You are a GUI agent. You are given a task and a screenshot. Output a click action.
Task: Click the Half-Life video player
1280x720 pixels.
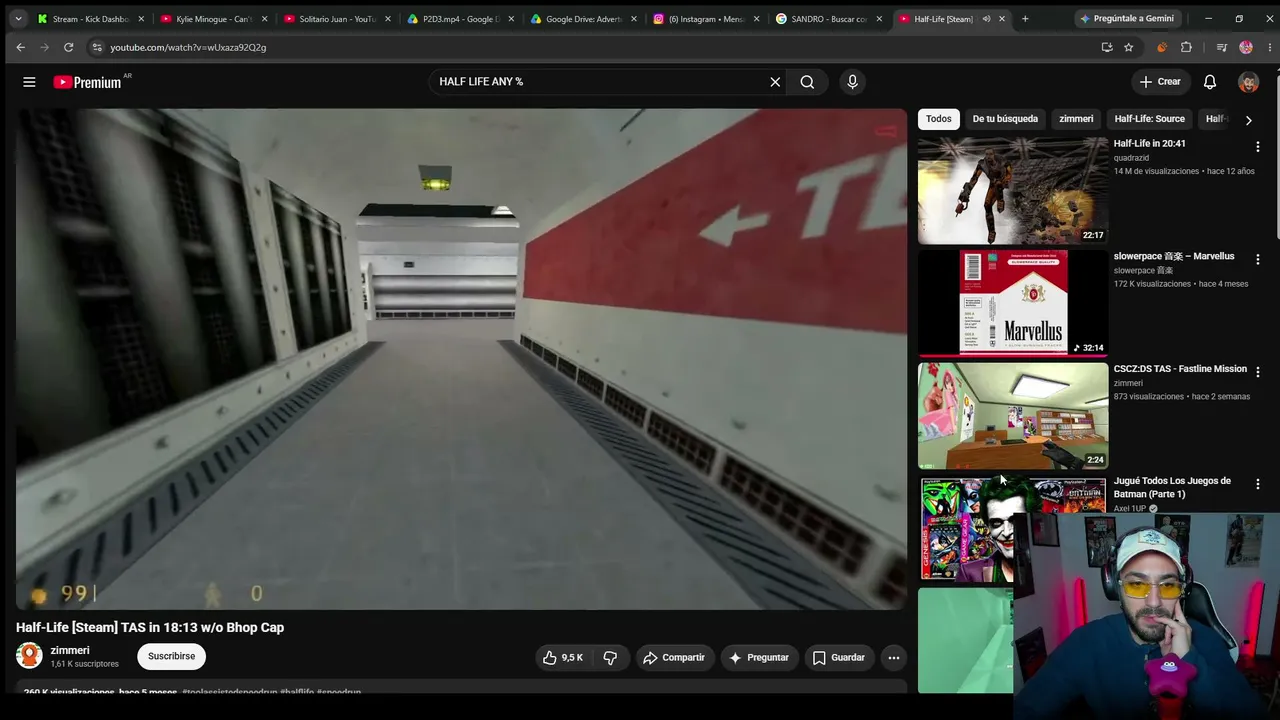pyautogui.click(x=461, y=359)
